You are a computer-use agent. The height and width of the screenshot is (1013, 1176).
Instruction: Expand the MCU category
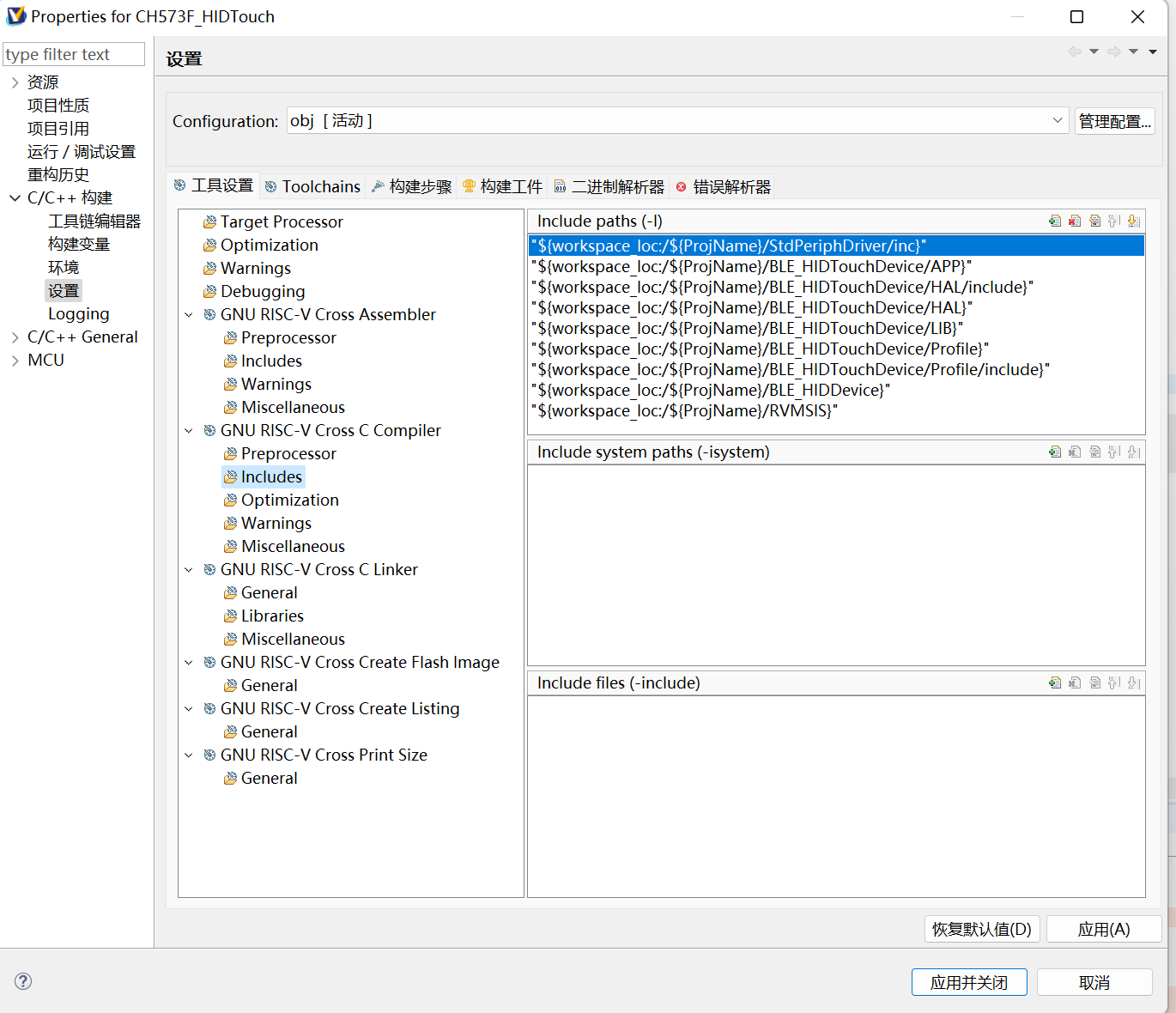(15, 361)
